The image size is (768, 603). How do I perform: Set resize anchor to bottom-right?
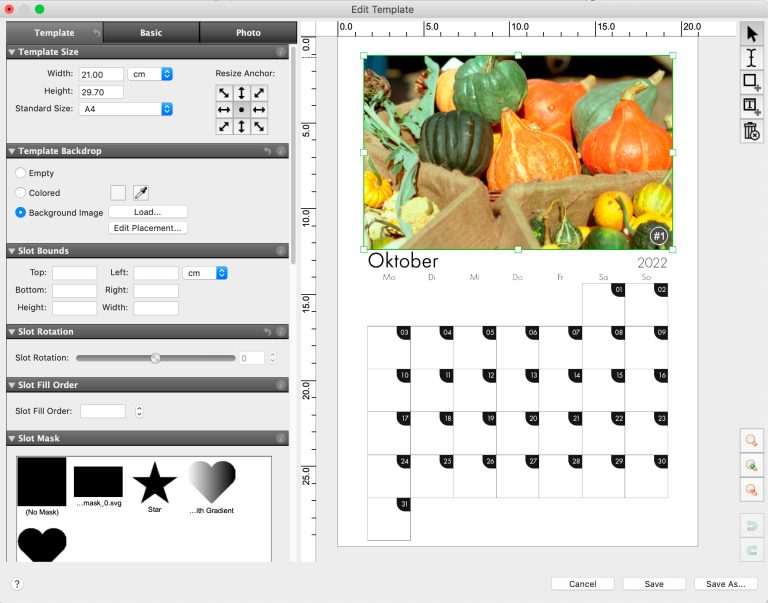pos(259,127)
